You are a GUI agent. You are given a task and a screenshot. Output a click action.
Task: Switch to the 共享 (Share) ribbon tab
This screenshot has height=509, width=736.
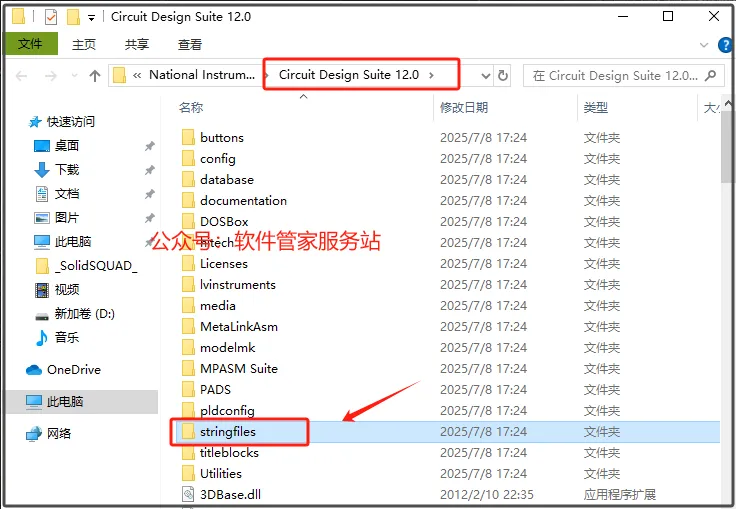coord(137,45)
